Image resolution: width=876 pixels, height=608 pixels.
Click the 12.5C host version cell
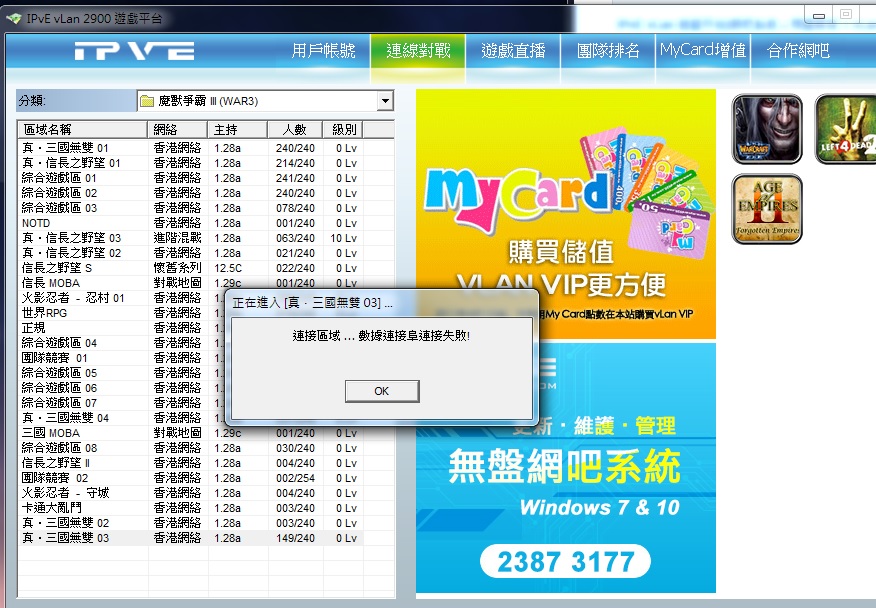[x=228, y=268]
